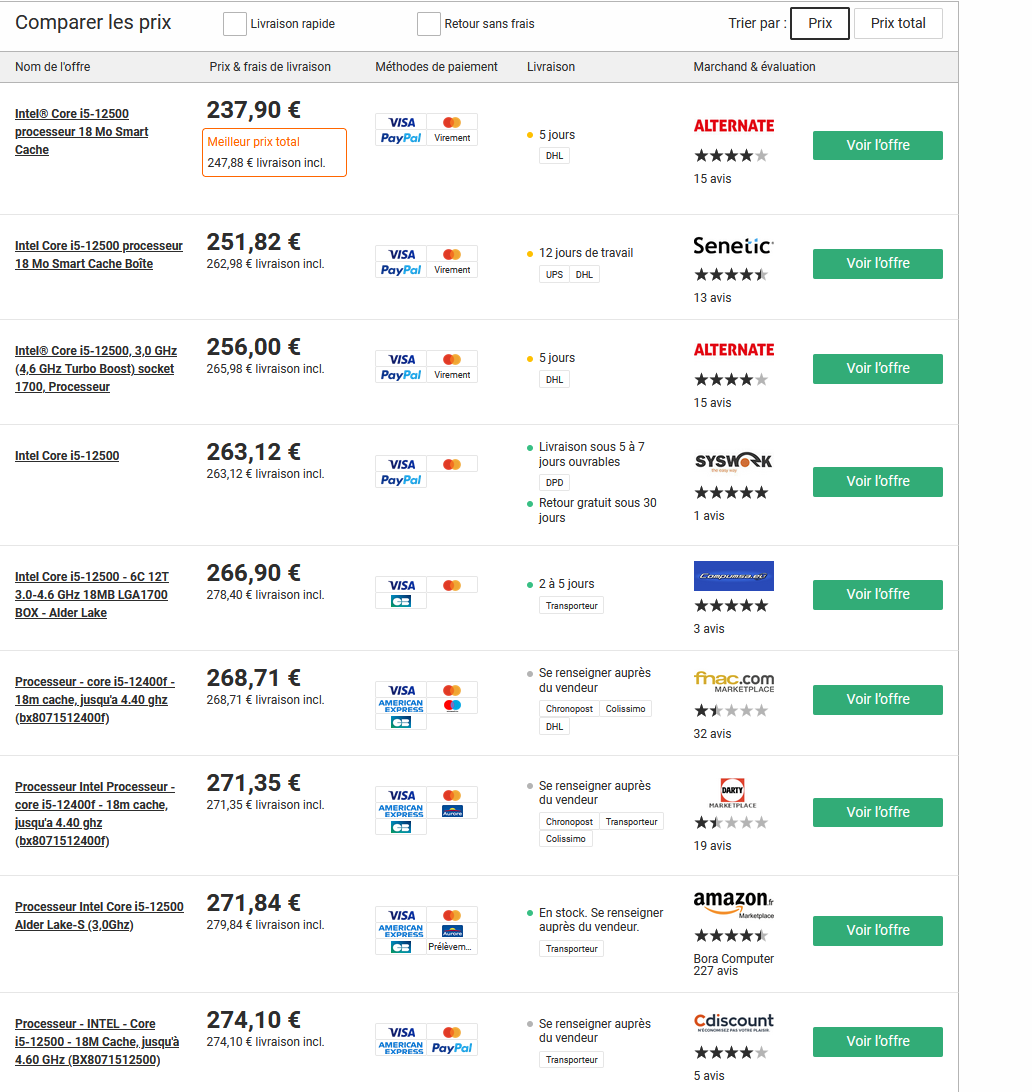
Task: Click the Senetic star rating
Action: (x=731, y=274)
